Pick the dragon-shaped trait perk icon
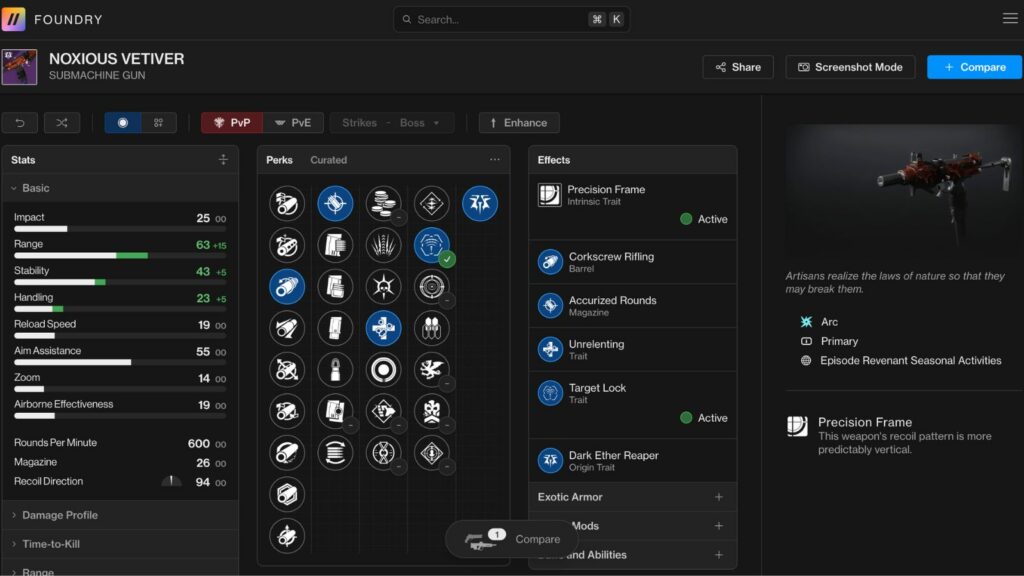The image size is (1024, 576). click(432, 370)
